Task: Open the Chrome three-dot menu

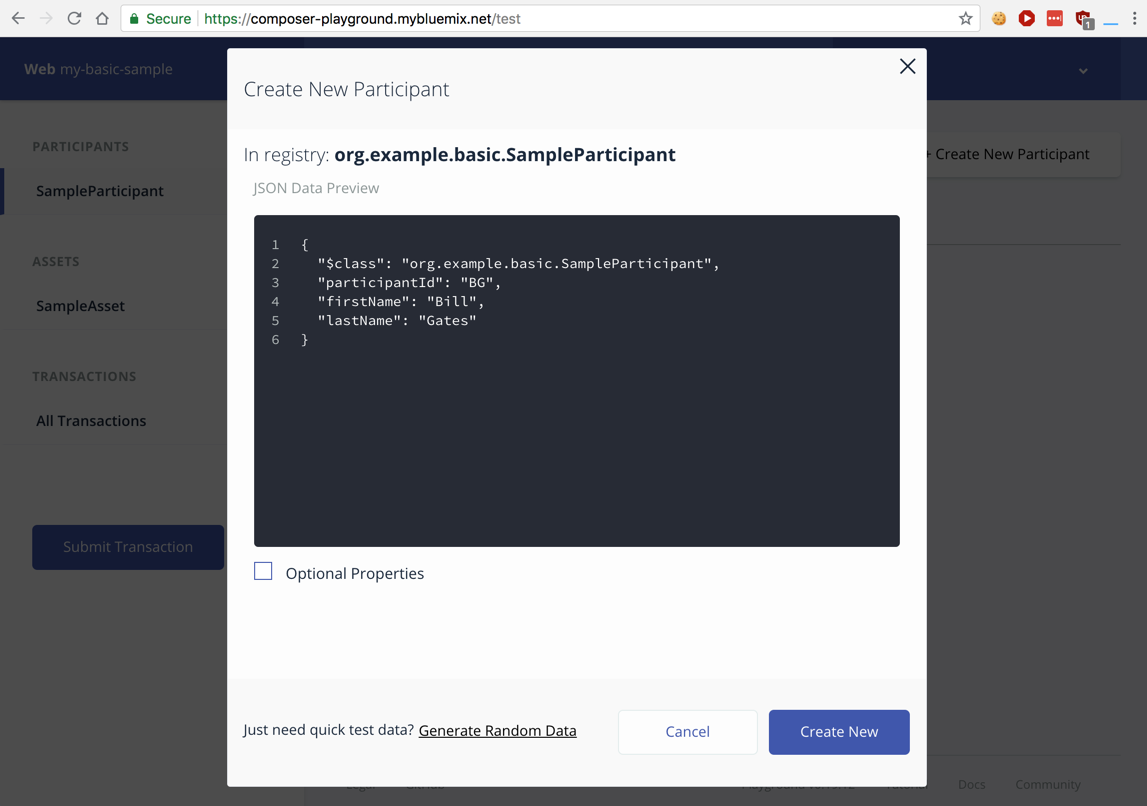Action: 1134,19
